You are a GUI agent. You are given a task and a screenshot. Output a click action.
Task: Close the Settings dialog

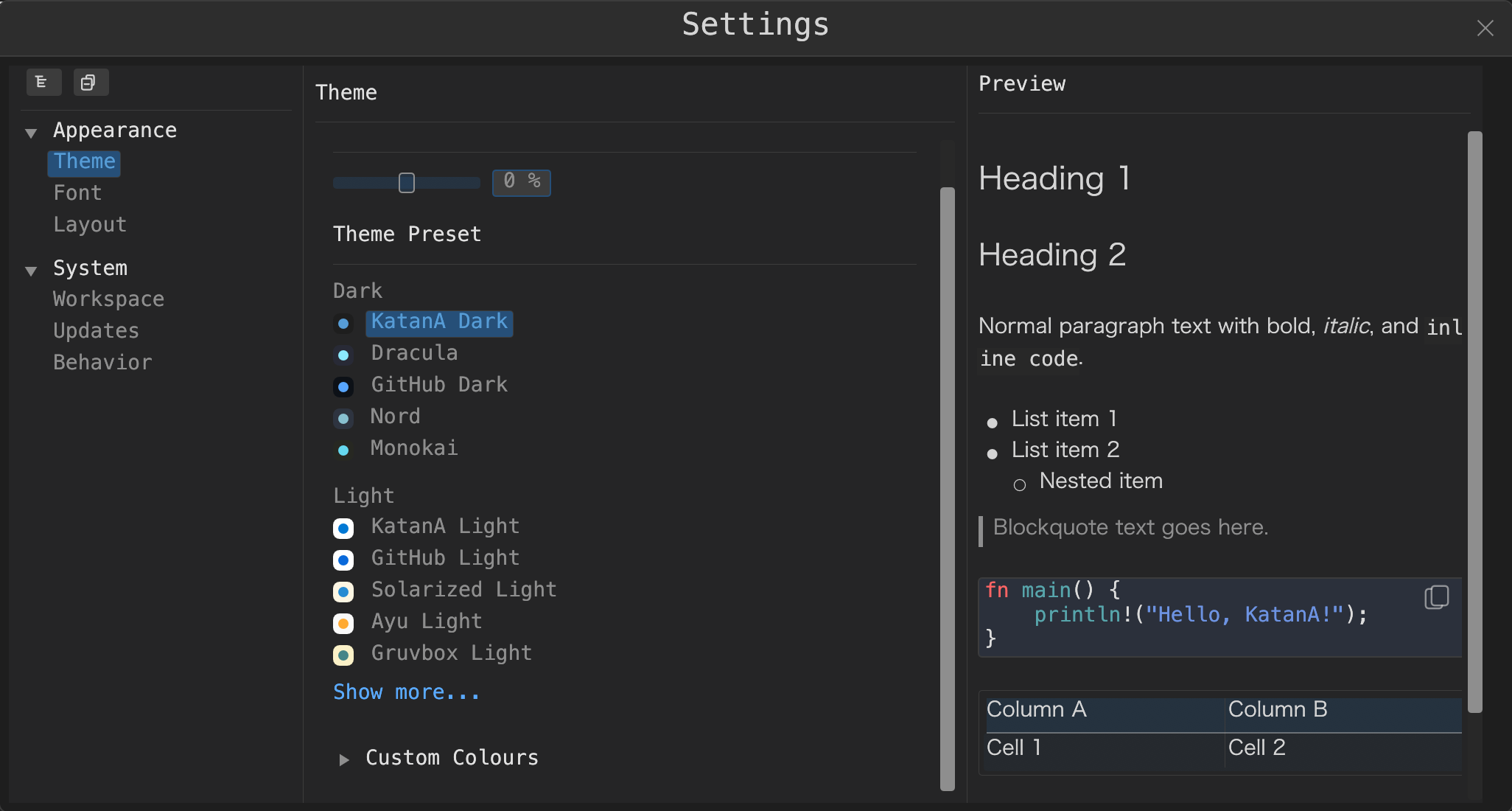(1485, 28)
